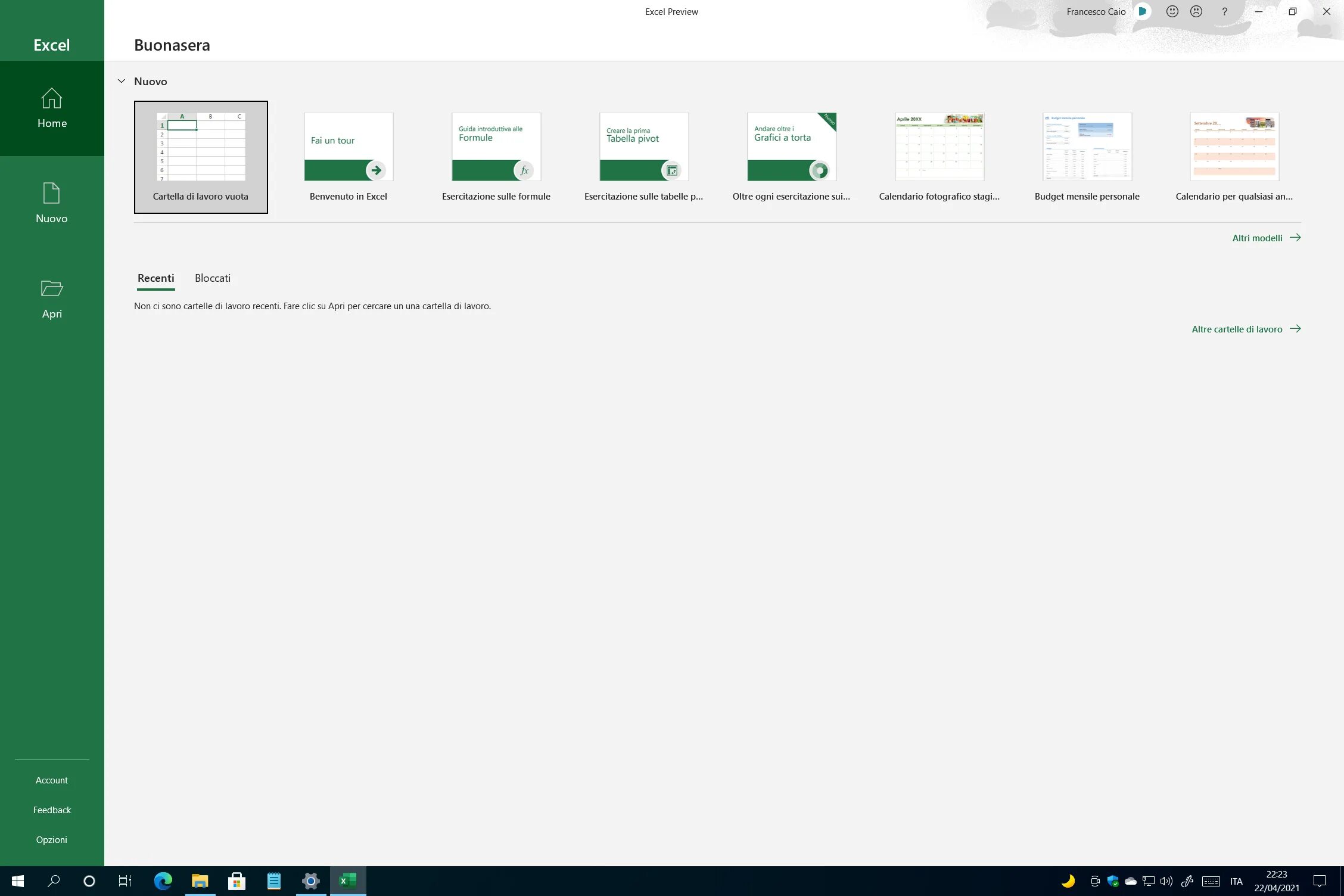Image resolution: width=1344 pixels, height=896 pixels.
Task: Click the Home icon in sidebar
Action: (x=52, y=99)
